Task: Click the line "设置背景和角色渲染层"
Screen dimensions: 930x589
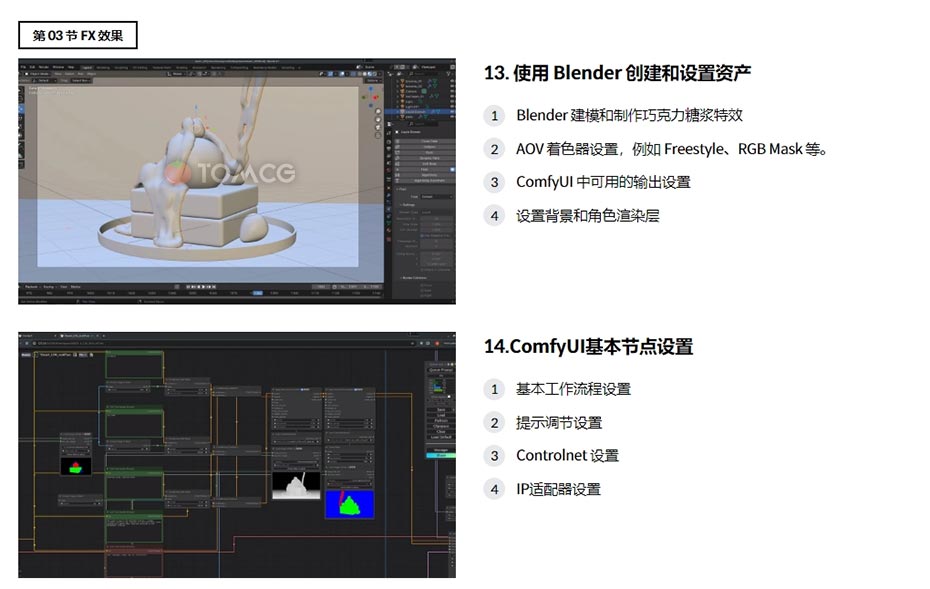Action: (x=588, y=216)
